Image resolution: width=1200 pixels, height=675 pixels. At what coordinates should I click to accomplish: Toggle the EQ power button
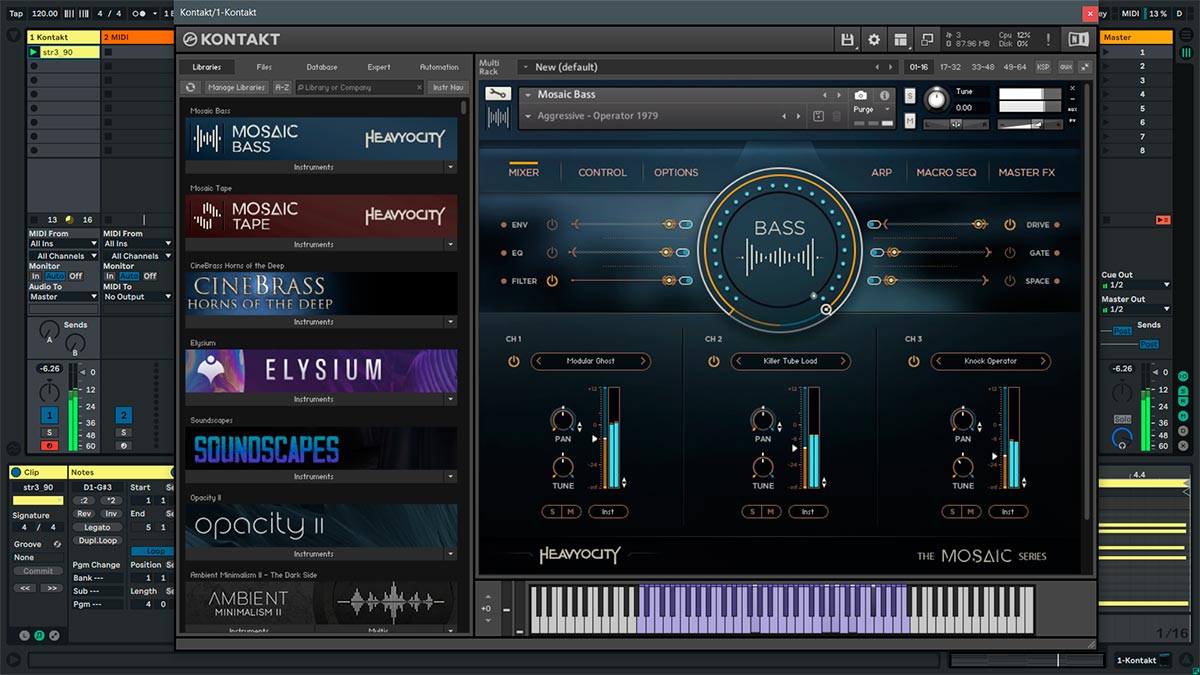point(552,253)
